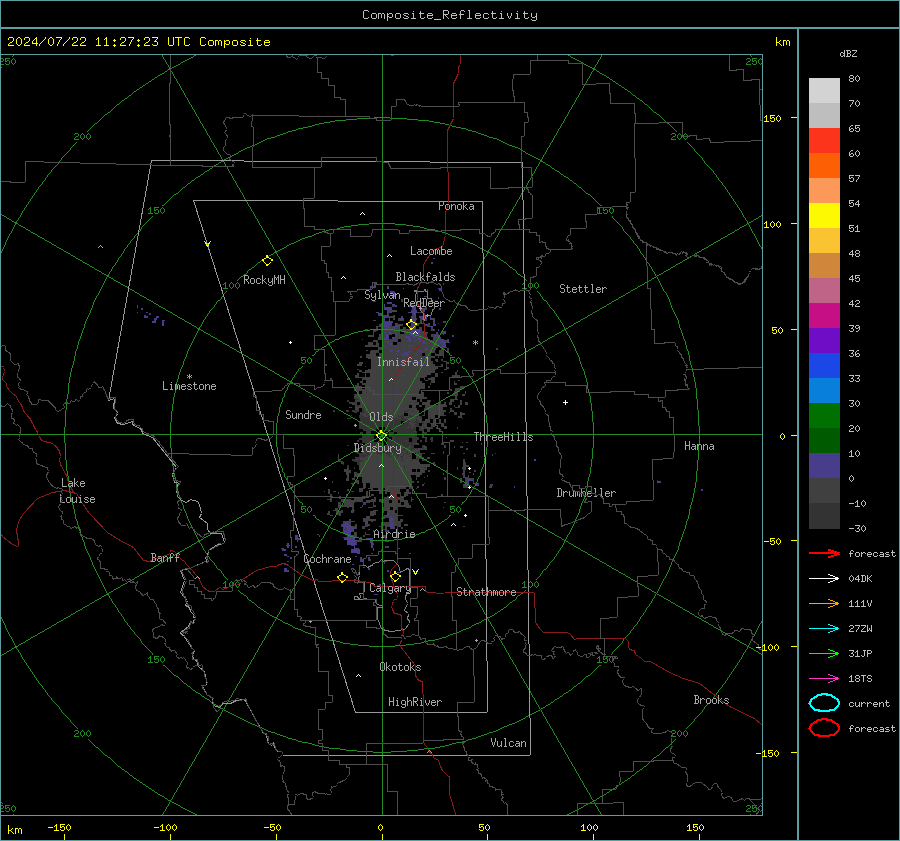This screenshot has width=900, height=841.
Task: Click the green 31JP arrow symbol
Action: pyautogui.click(x=824, y=653)
